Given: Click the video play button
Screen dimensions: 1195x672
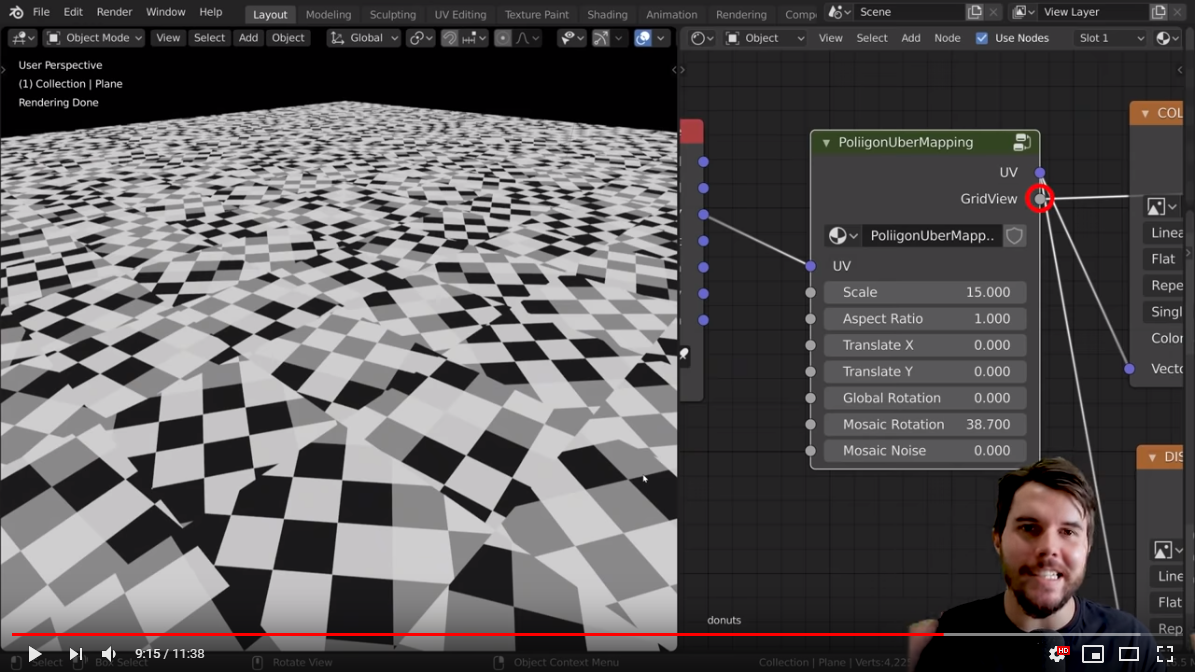Looking at the screenshot, I should (x=34, y=654).
